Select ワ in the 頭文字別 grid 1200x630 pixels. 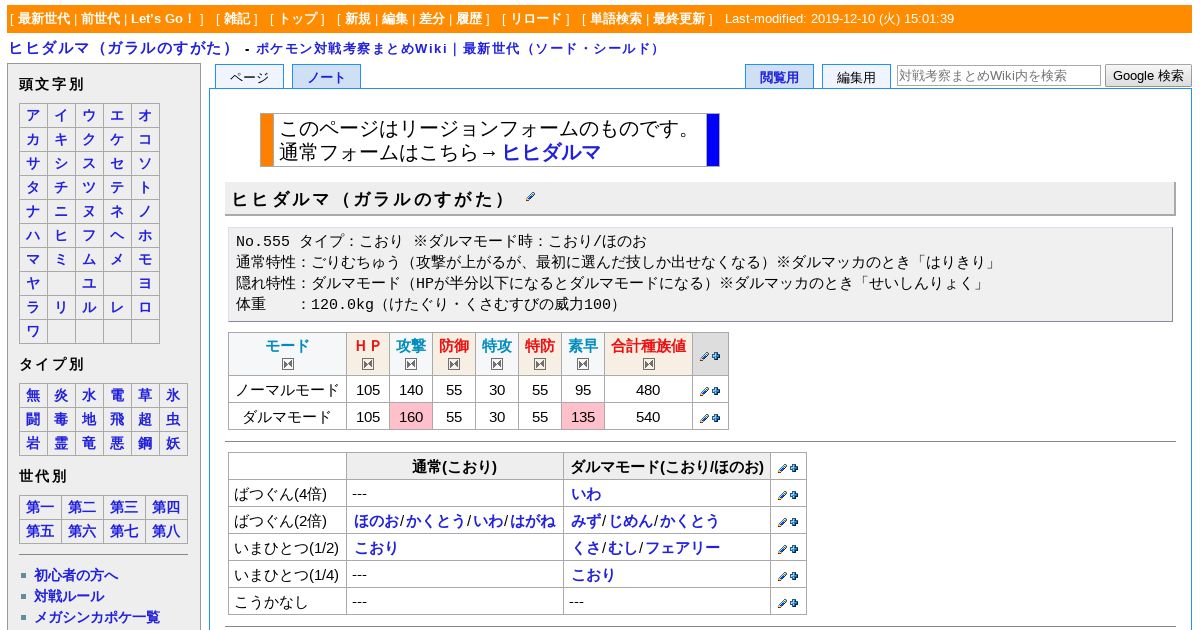point(34,332)
